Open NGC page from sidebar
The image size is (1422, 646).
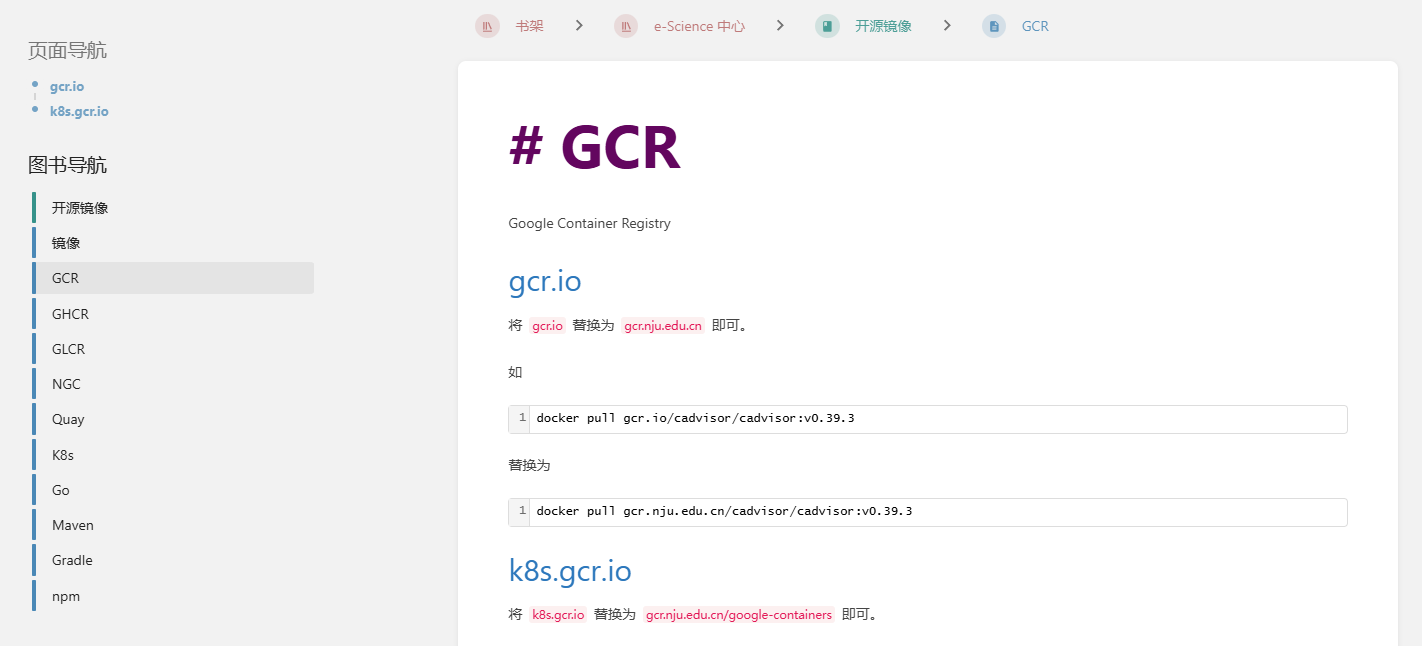tap(66, 384)
